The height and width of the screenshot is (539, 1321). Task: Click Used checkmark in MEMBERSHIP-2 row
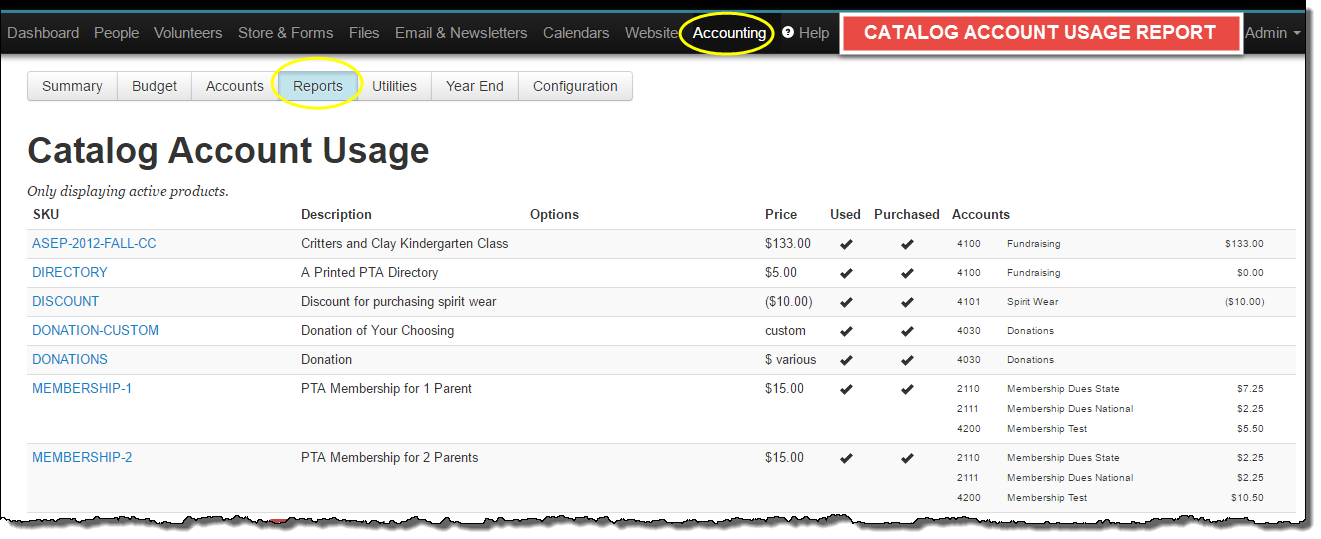[846, 458]
